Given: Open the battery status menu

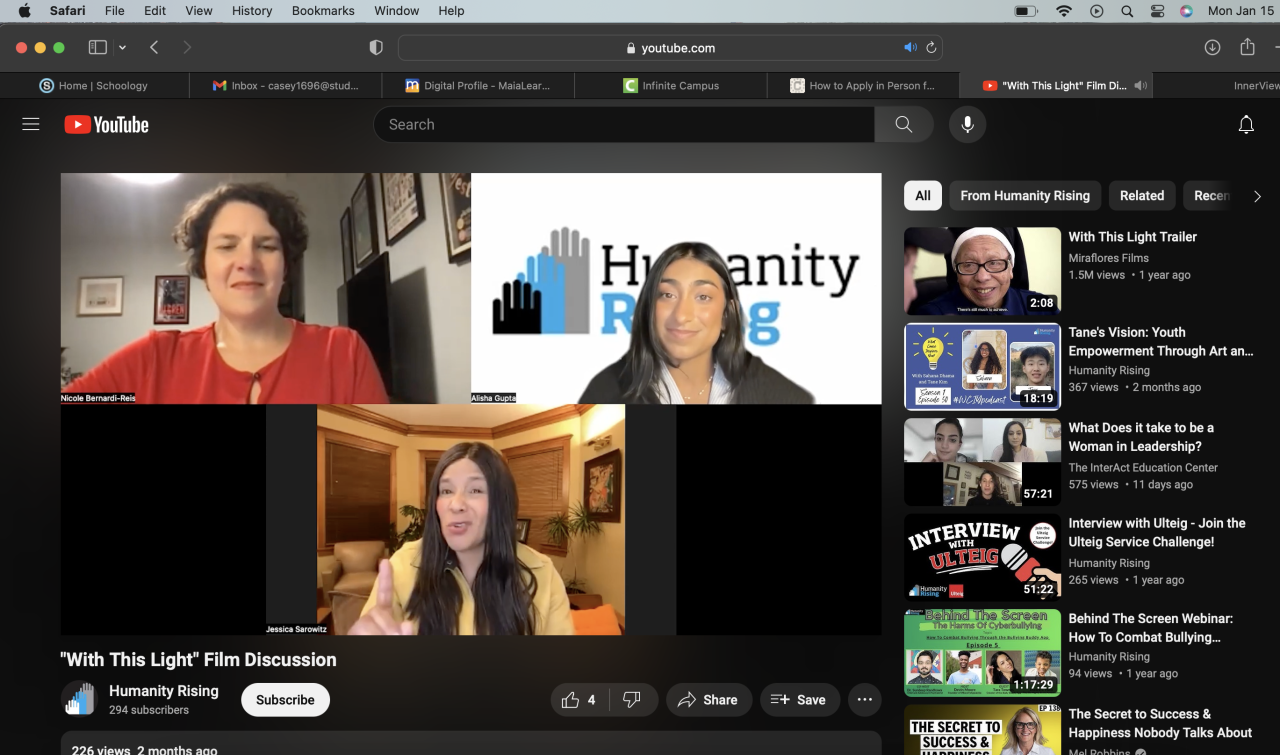Looking at the screenshot, I should (x=1026, y=11).
